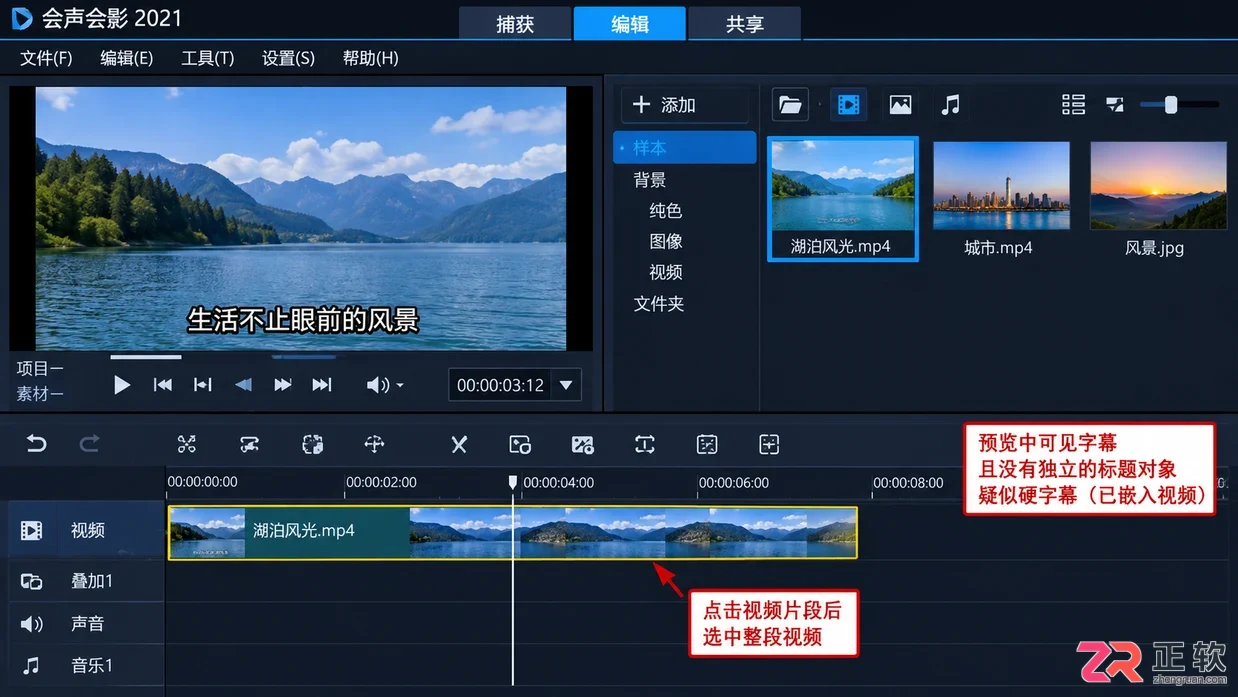Click the sort library media icon
The height and width of the screenshot is (697, 1238).
coord(1115,104)
